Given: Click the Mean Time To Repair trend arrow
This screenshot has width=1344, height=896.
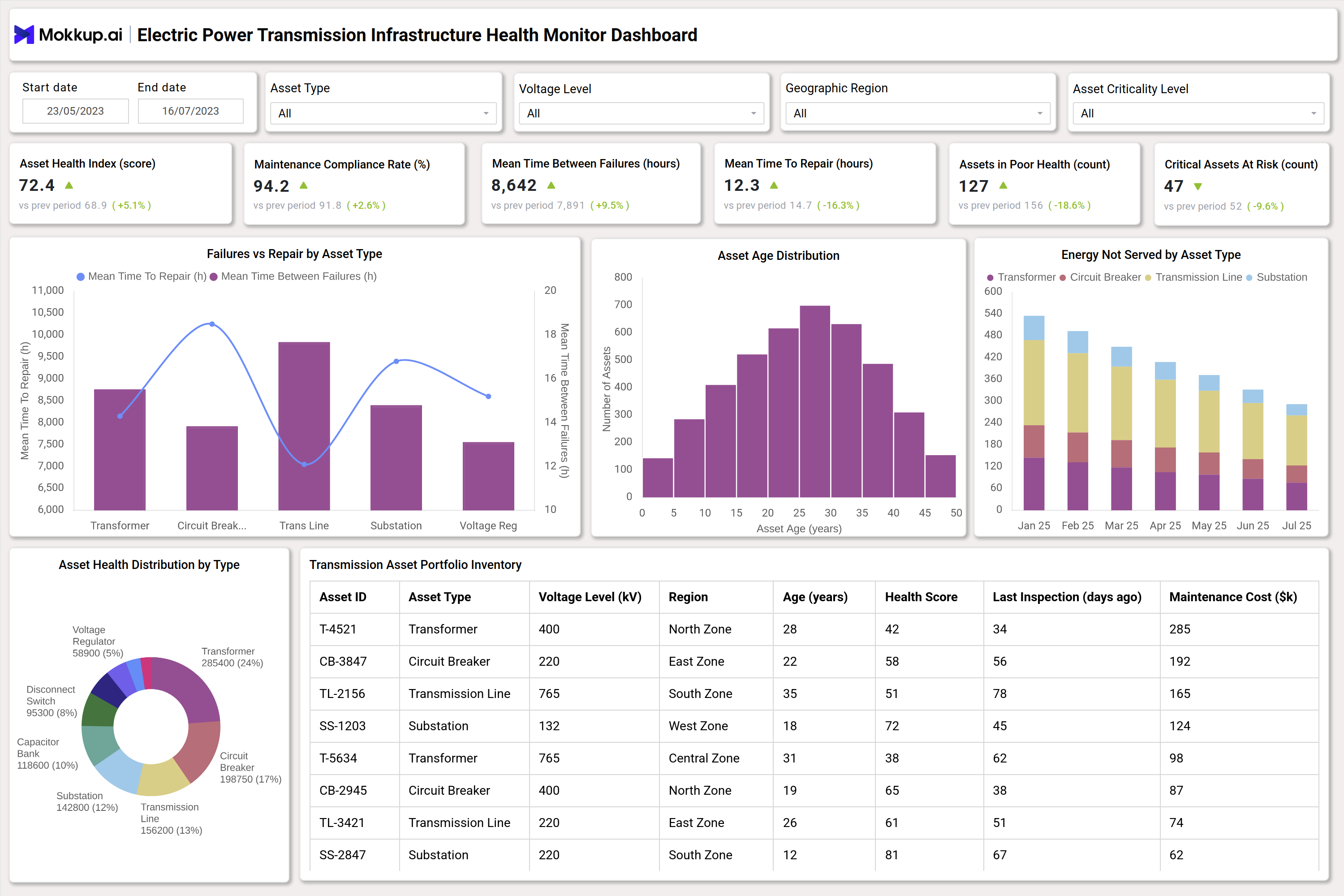Looking at the screenshot, I should pos(774,185).
